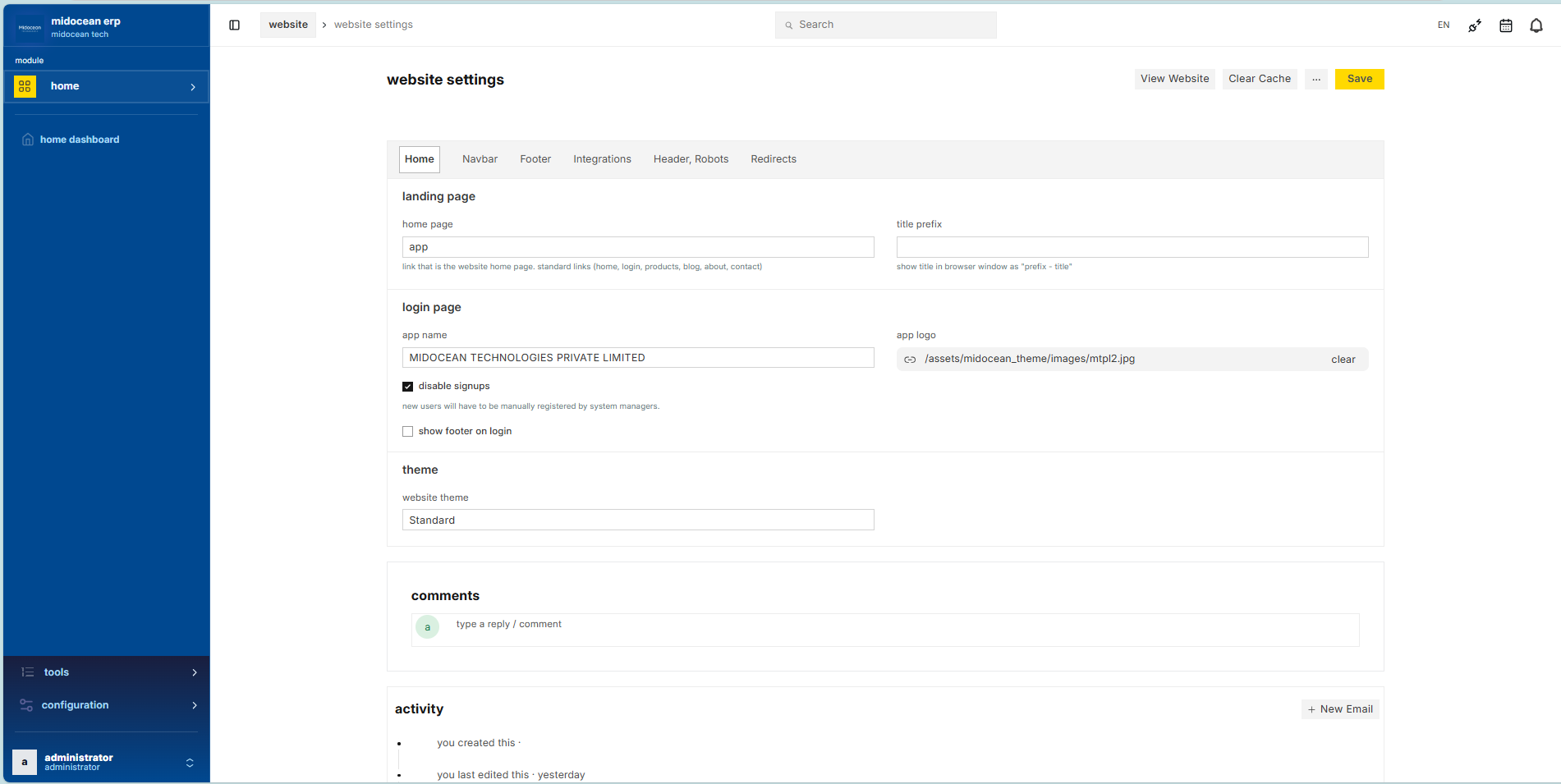1561x784 pixels.
Task: Click the Clear Cache button
Action: point(1259,79)
